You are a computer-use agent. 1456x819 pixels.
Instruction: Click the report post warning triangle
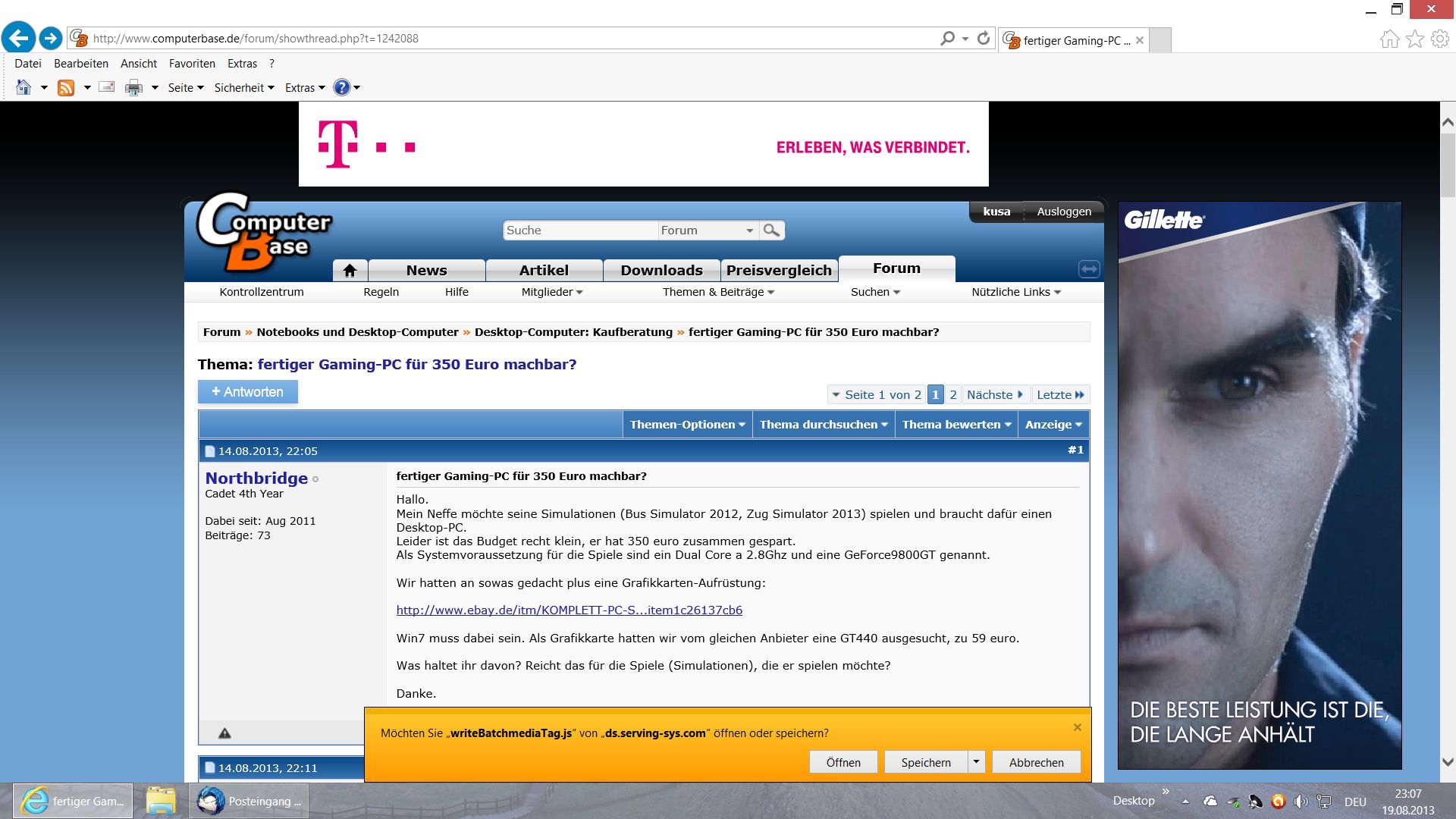224,733
